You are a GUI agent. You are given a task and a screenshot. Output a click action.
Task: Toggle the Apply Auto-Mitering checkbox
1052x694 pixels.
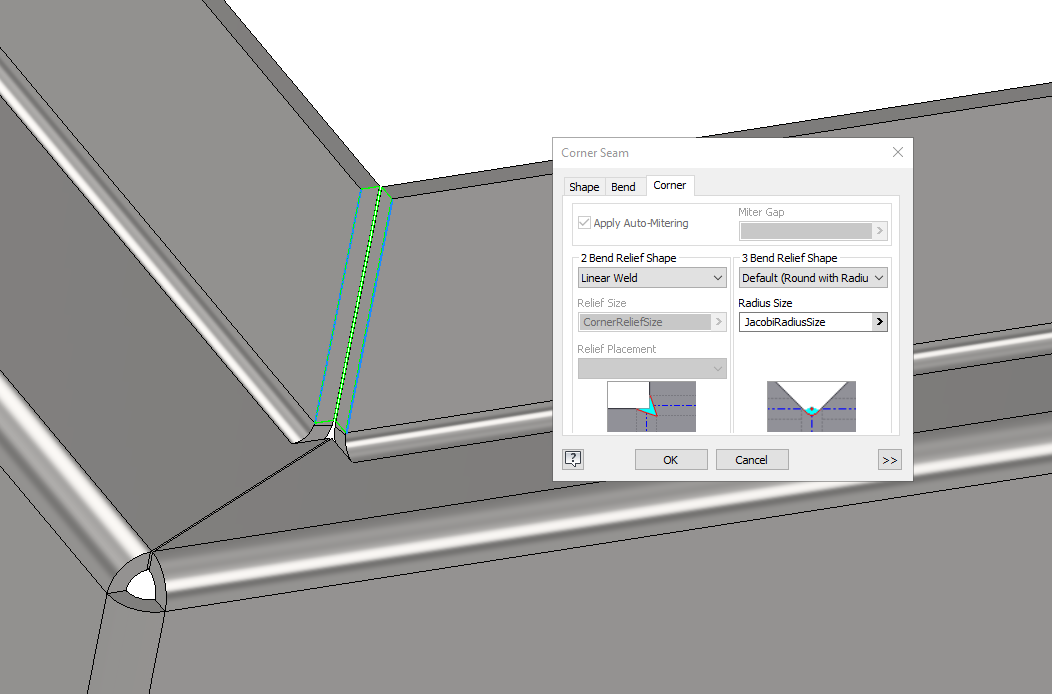[x=585, y=223]
